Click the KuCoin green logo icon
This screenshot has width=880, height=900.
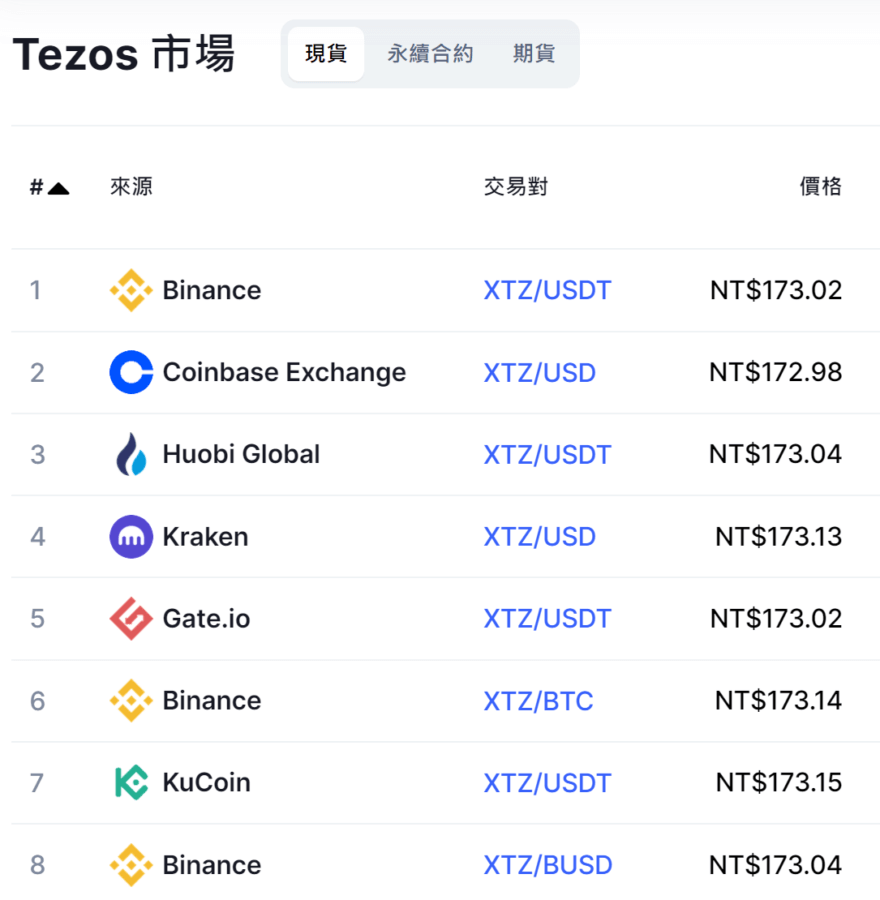pyautogui.click(x=131, y=782)
